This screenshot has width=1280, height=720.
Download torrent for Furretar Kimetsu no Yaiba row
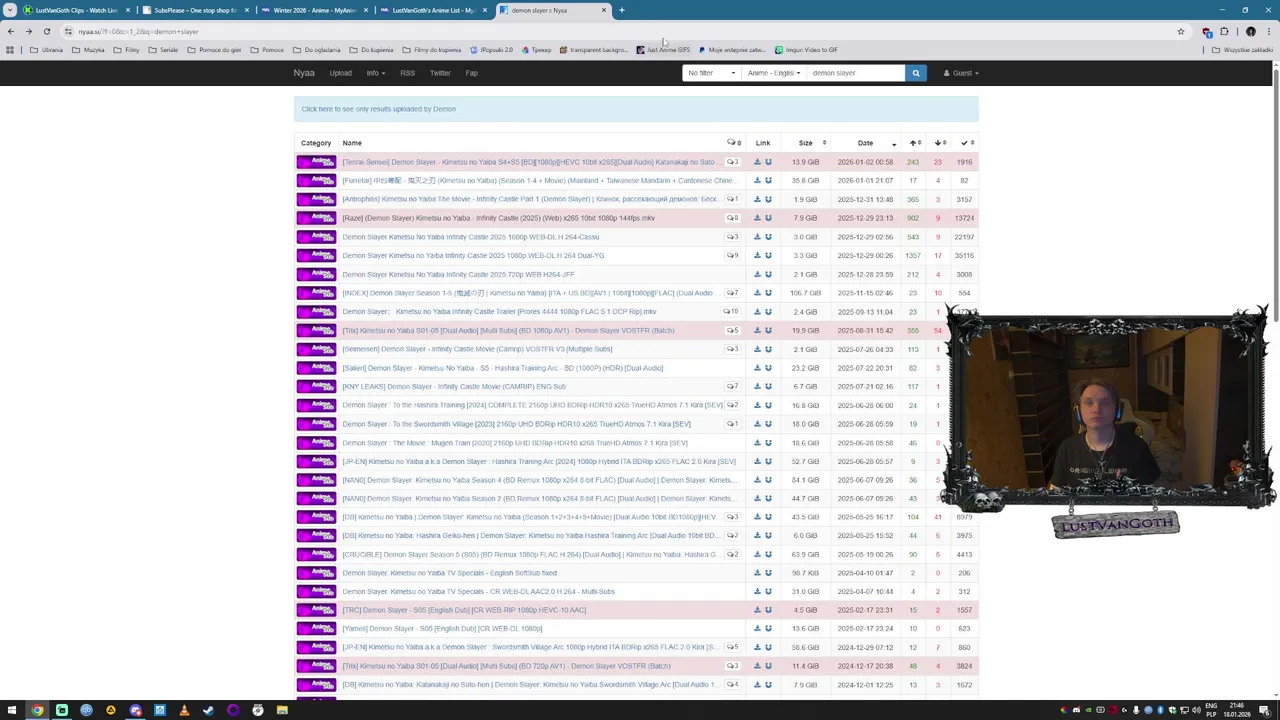pos(757,180)
